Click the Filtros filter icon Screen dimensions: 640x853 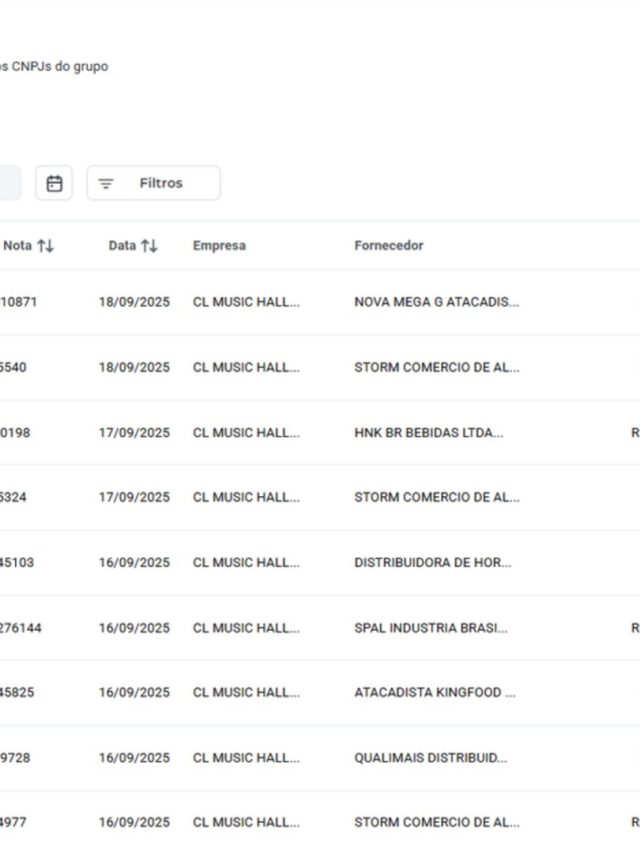click(106, 184)
